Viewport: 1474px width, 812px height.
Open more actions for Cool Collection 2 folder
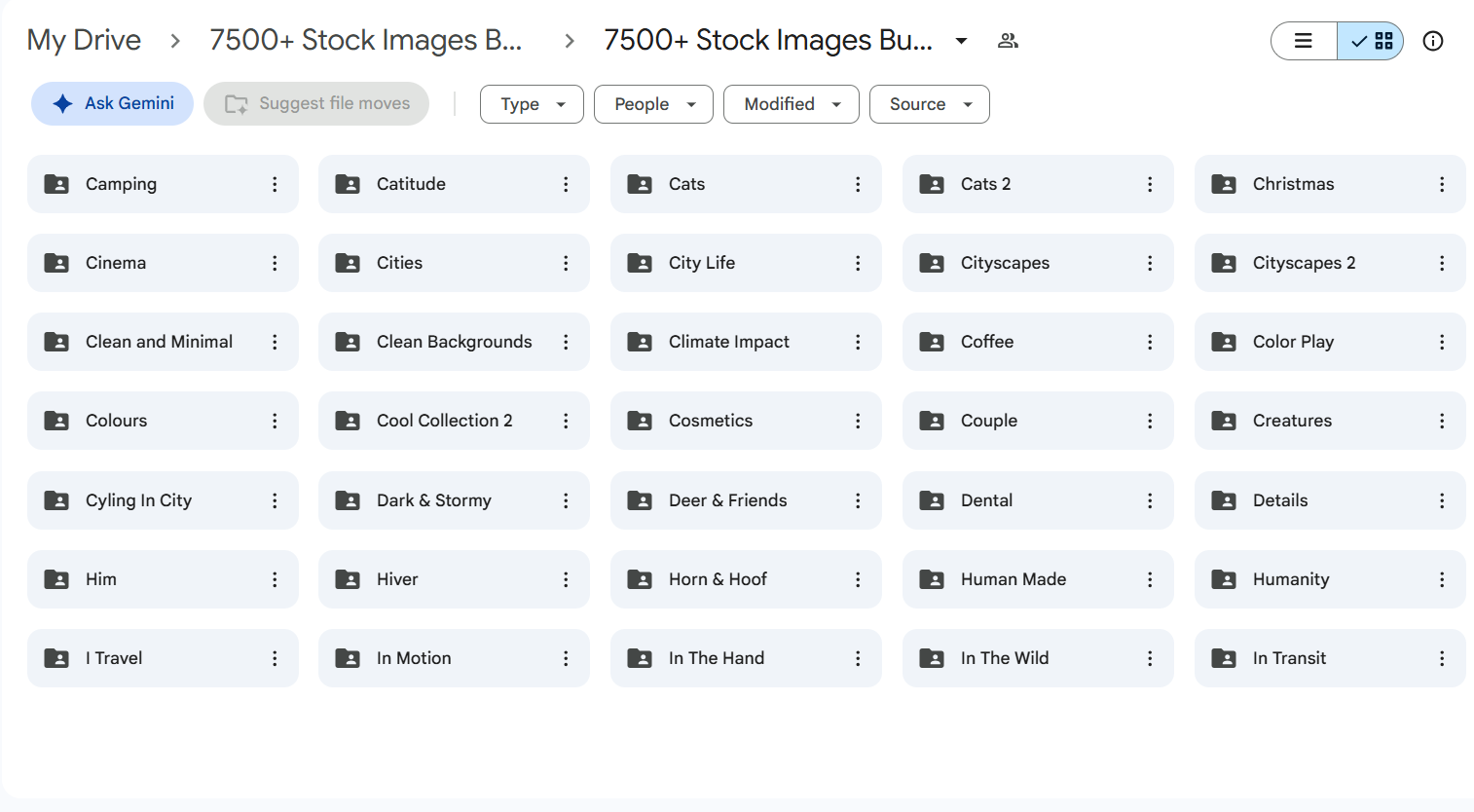point(566,421)
